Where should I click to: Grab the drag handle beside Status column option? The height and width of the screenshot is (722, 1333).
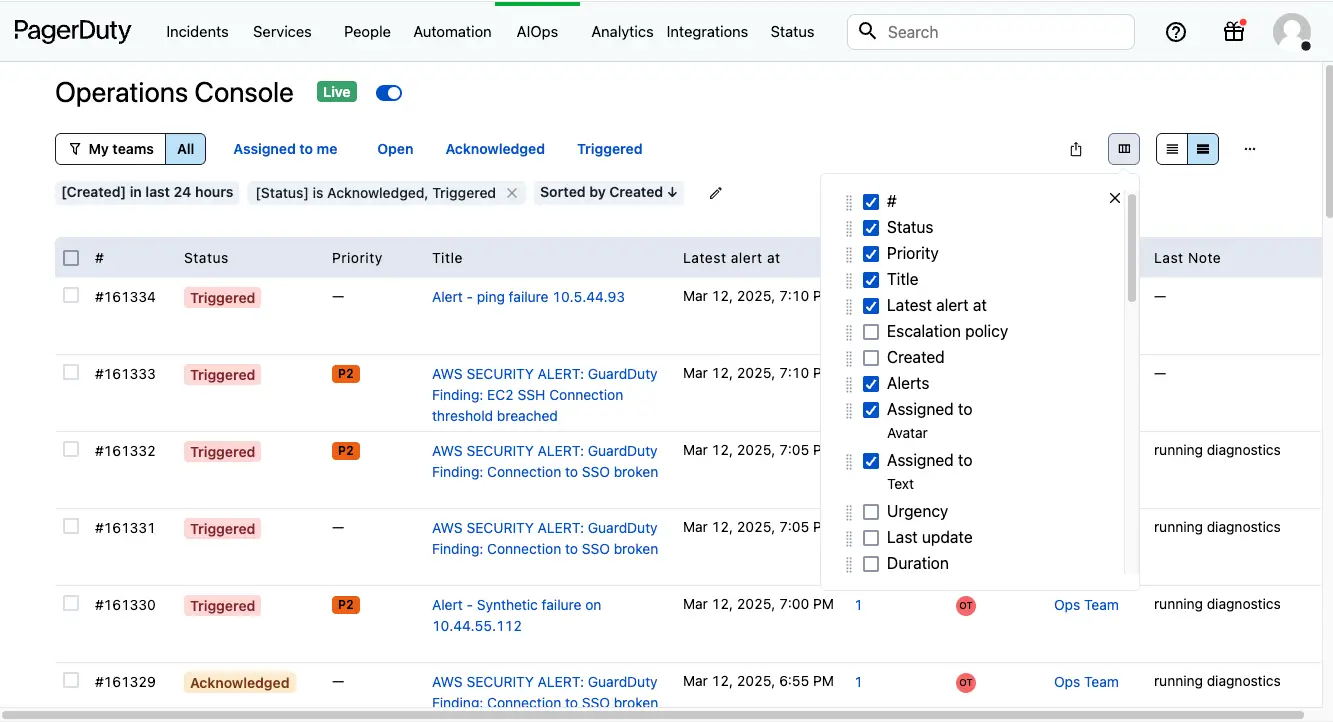849,228
